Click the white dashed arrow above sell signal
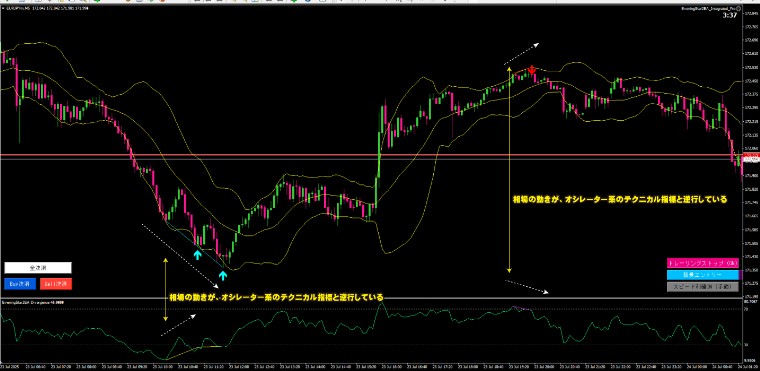Screen dimensions: 760x371 [522, 54]
